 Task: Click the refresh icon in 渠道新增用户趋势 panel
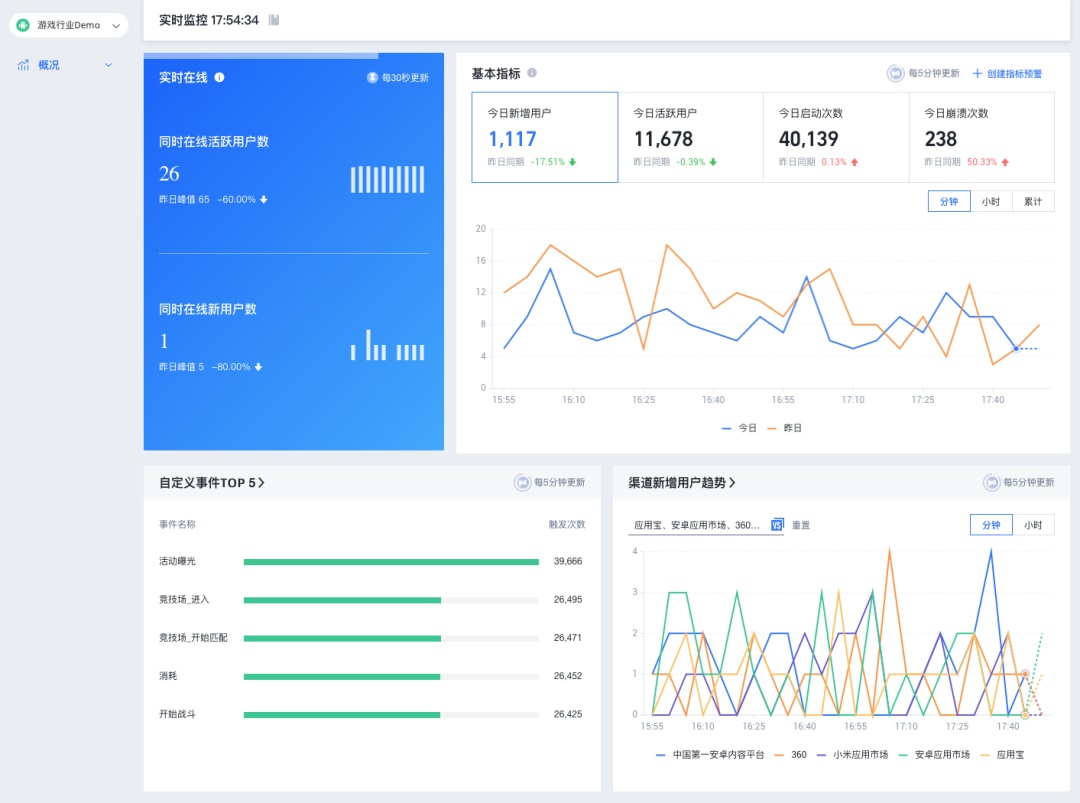992,483
